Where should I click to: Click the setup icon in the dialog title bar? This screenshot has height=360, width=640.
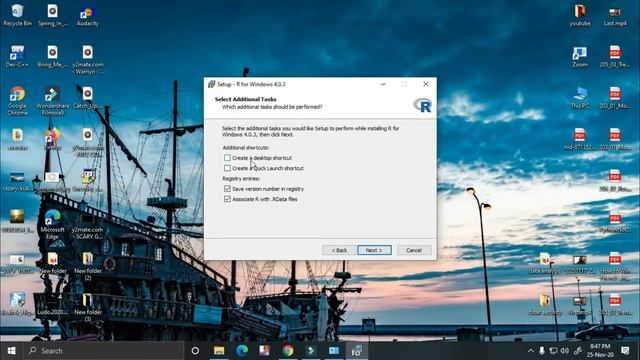211,84
